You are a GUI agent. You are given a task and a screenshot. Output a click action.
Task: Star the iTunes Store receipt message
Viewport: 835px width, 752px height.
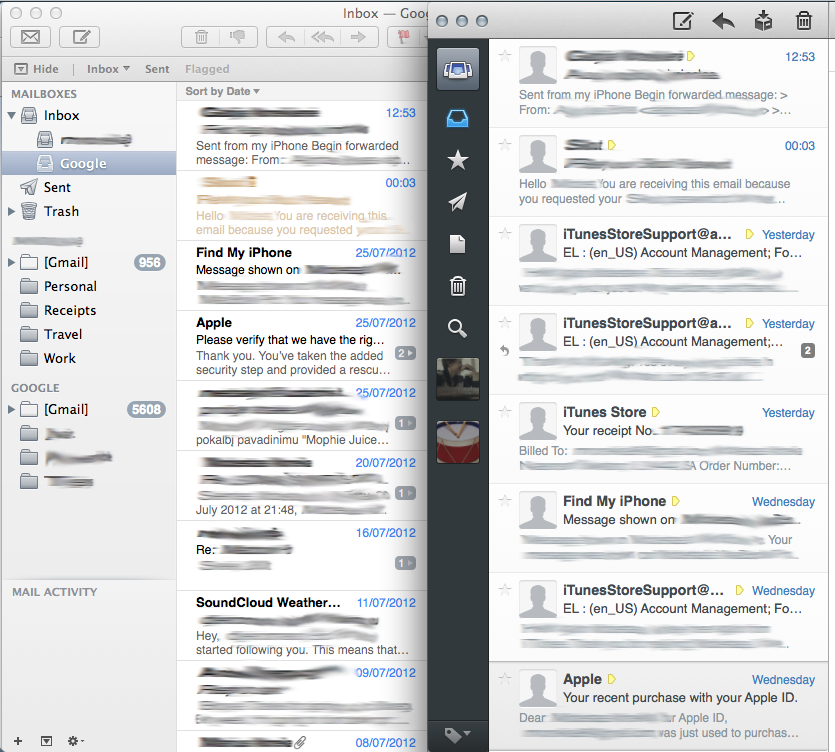point(505,411)
